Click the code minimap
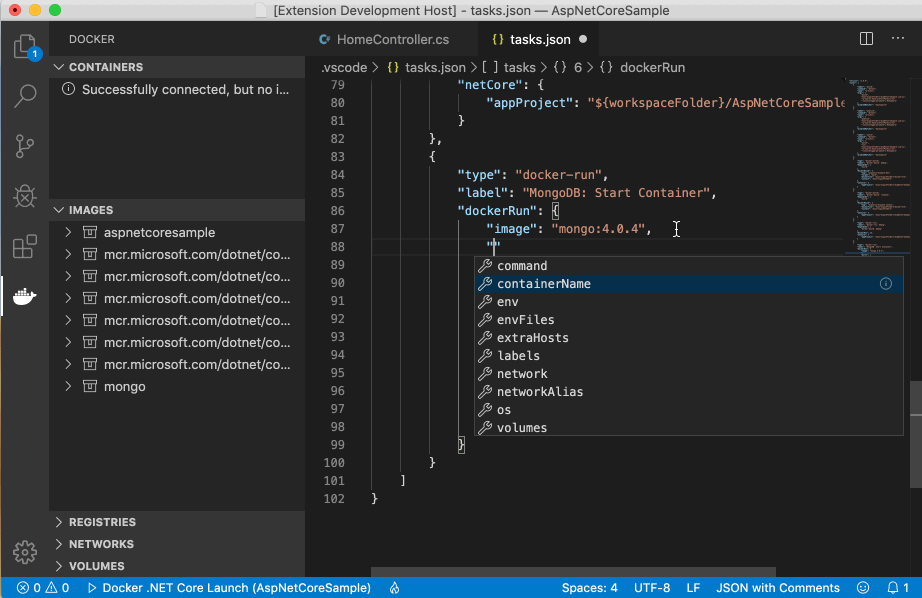Viewport: 922px width, 598px height. pos(877,166)
